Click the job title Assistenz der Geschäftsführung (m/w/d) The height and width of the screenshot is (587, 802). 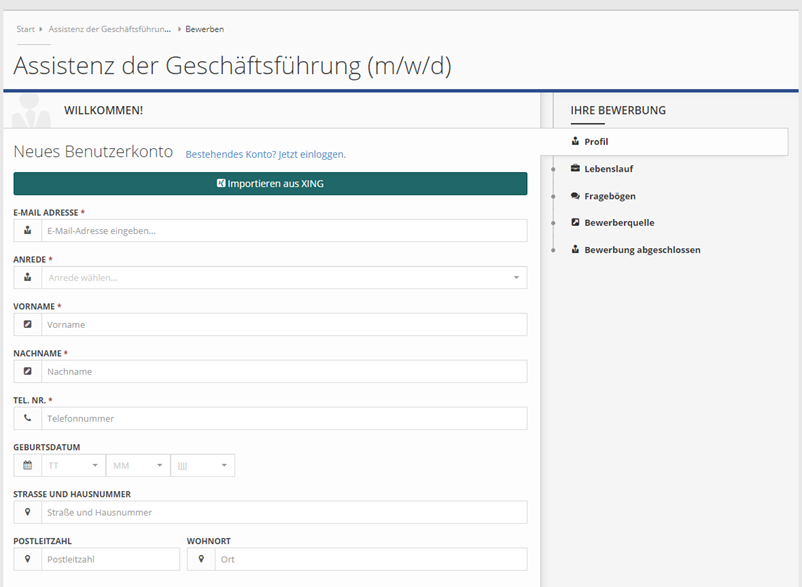(x=232, y=65)
